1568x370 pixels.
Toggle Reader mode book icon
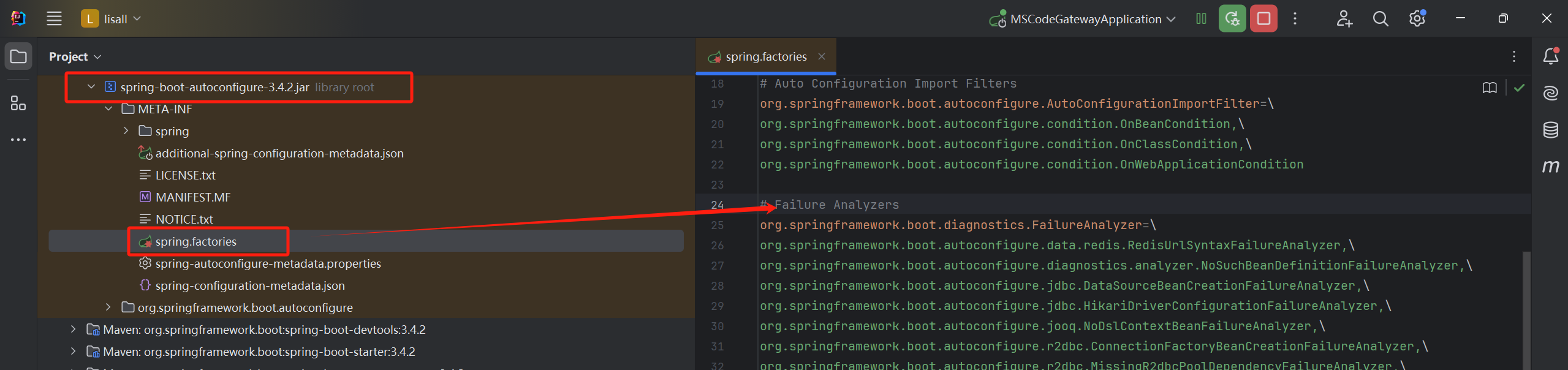(1490, 88)
